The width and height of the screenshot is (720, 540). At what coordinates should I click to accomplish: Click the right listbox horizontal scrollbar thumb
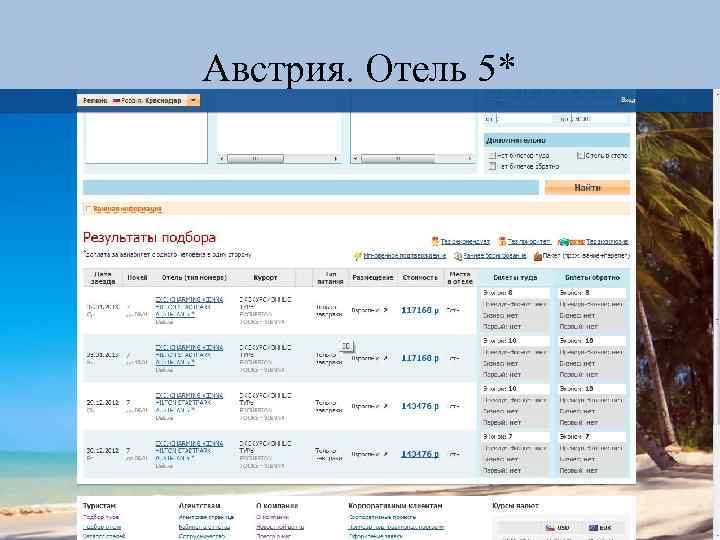coord(398,158)
